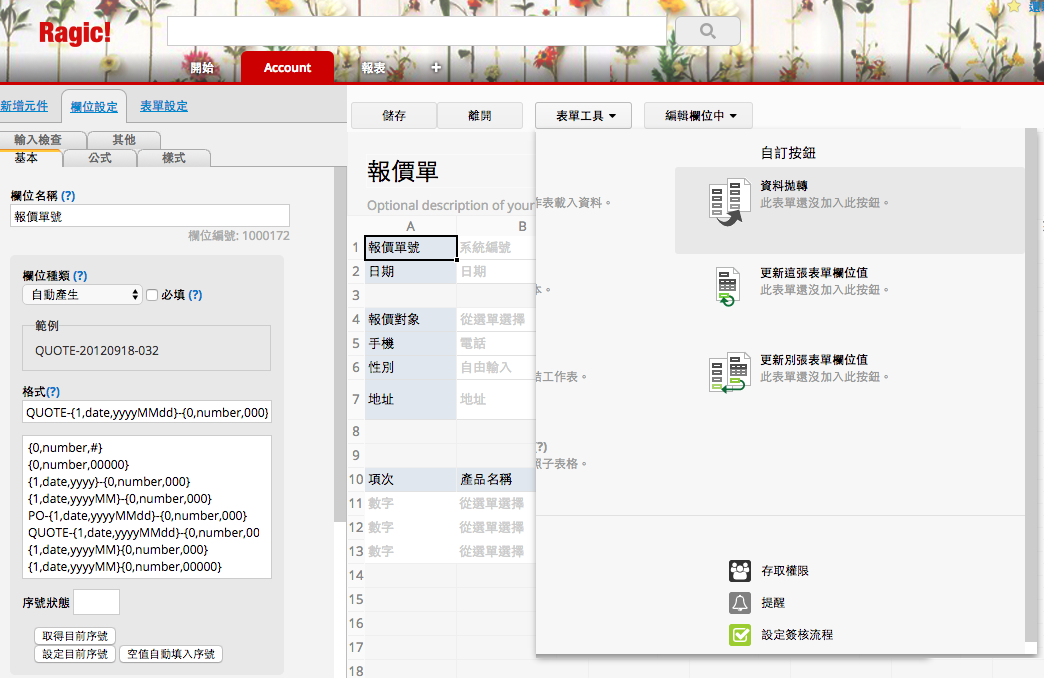
Task: Open the 開始 tab
Action: pos(202,67)
